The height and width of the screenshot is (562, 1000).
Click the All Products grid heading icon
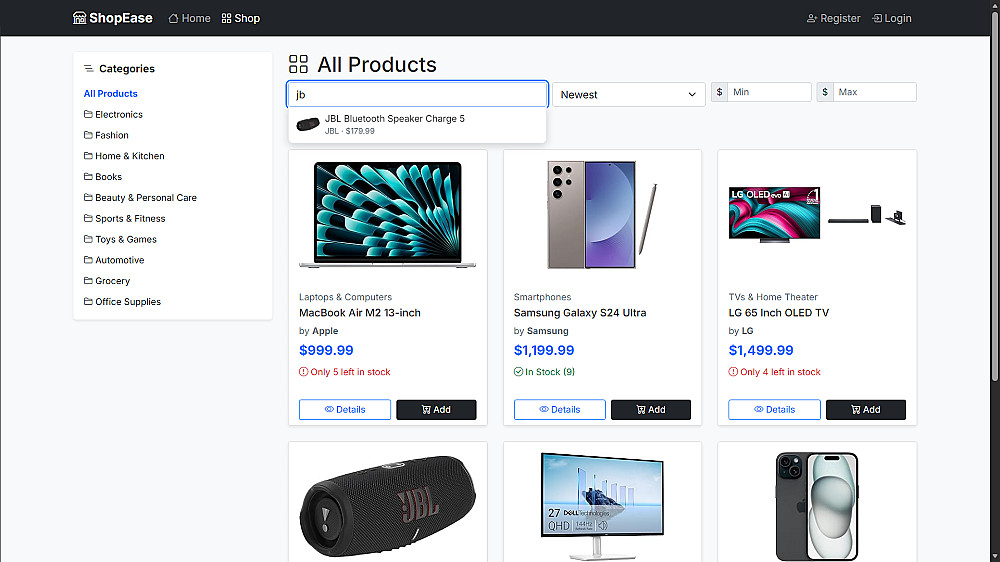298,65
